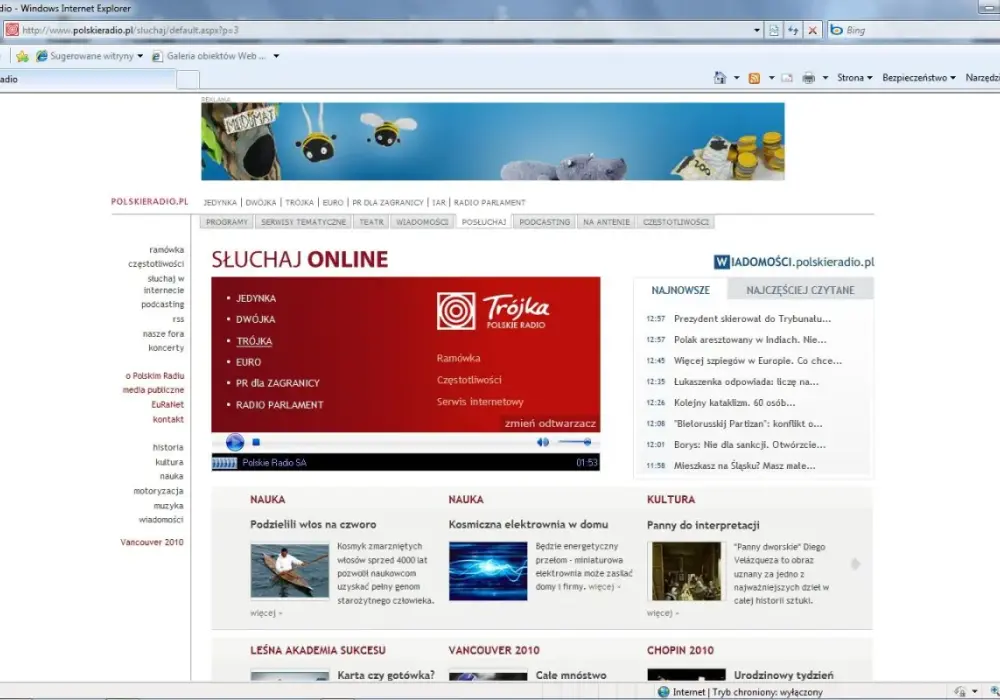The image size is (1000, 700).
Task: Click the compatibility view icon in the address bar
Action: pyautogui.click(x=774, y=30)
